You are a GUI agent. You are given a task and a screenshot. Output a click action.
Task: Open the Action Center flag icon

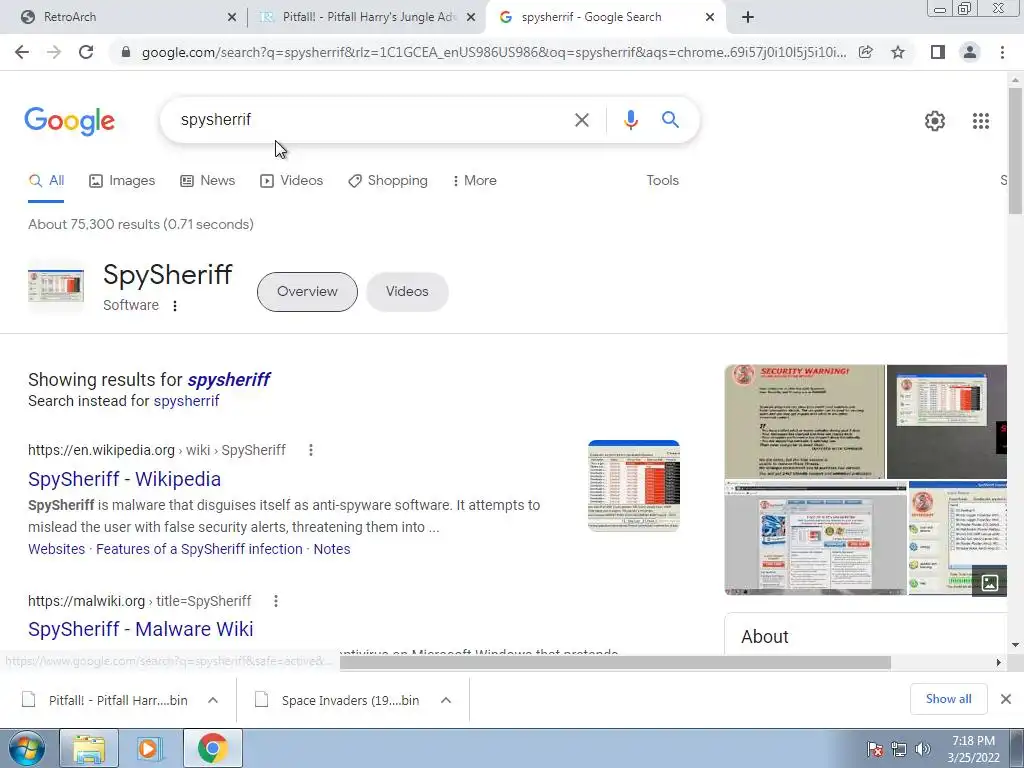(875, 749)
